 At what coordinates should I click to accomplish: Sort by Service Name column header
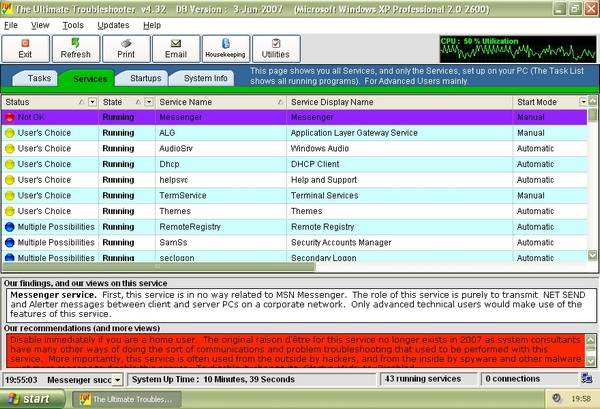pos(221,102)
